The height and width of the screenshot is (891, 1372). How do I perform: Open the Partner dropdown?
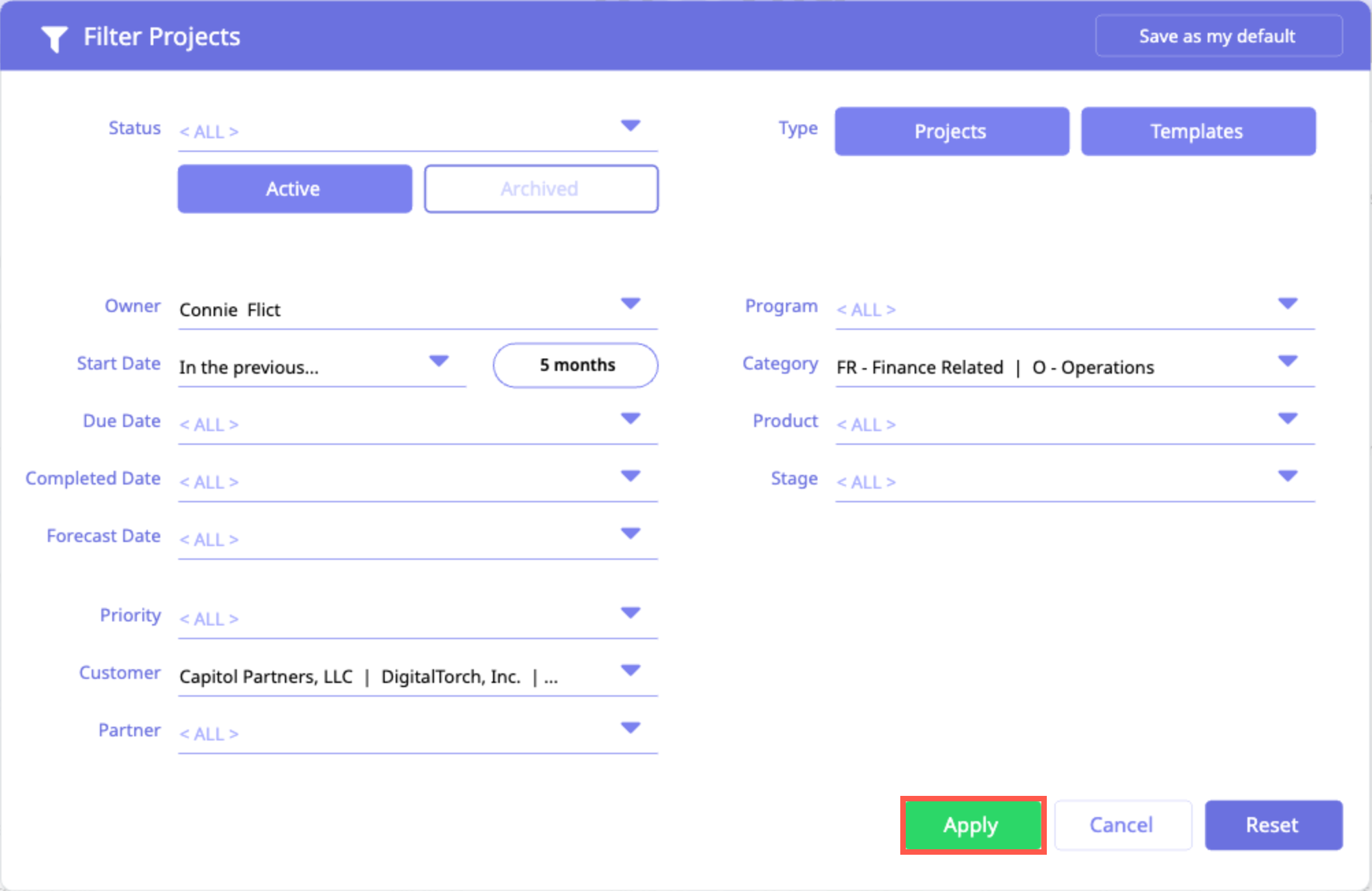630,728
